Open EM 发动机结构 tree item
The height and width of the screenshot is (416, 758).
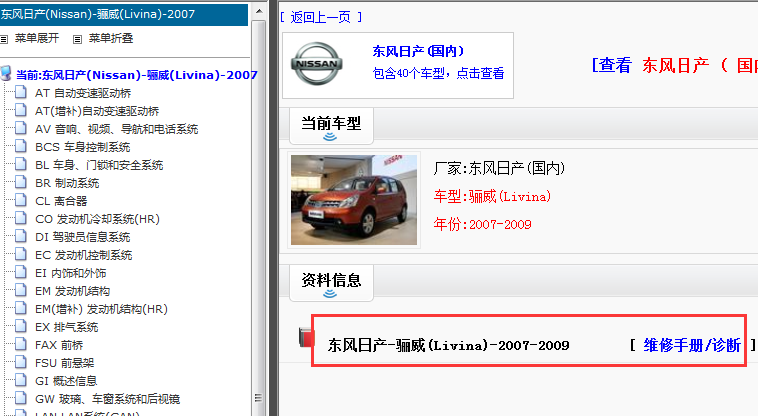73,291
